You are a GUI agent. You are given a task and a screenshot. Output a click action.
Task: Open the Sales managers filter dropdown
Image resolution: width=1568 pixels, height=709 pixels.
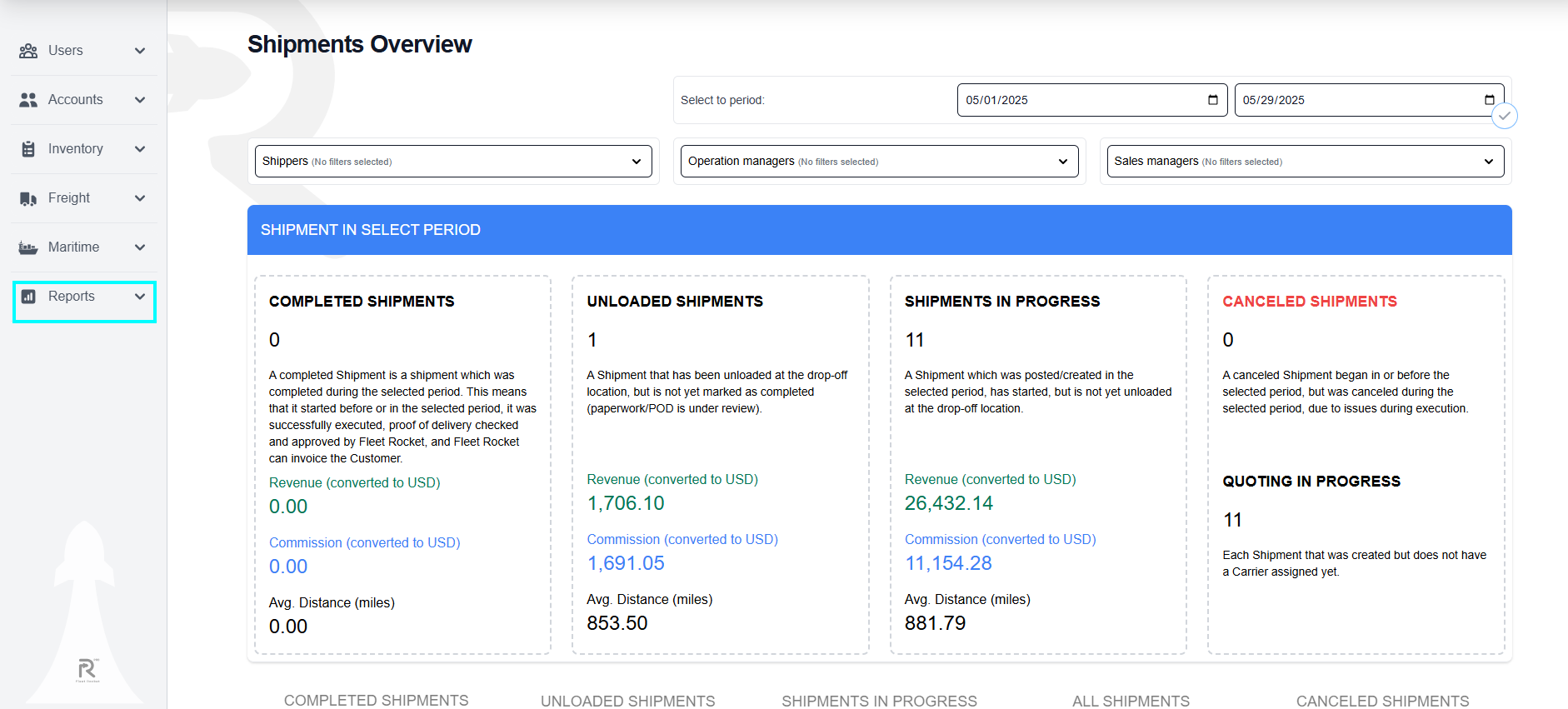tap(1306, 162)
